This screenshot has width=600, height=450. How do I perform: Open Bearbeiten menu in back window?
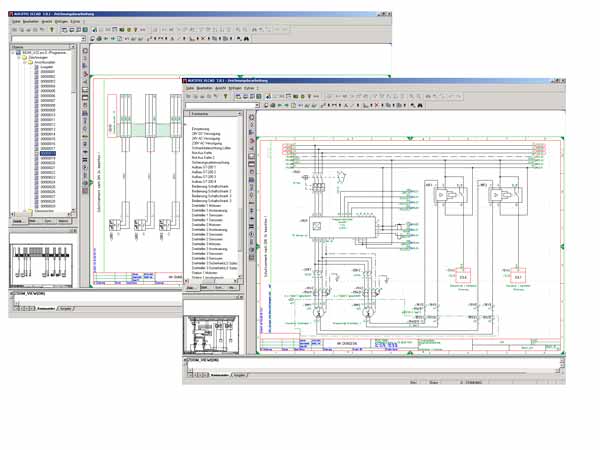click(x=31, y=22)
